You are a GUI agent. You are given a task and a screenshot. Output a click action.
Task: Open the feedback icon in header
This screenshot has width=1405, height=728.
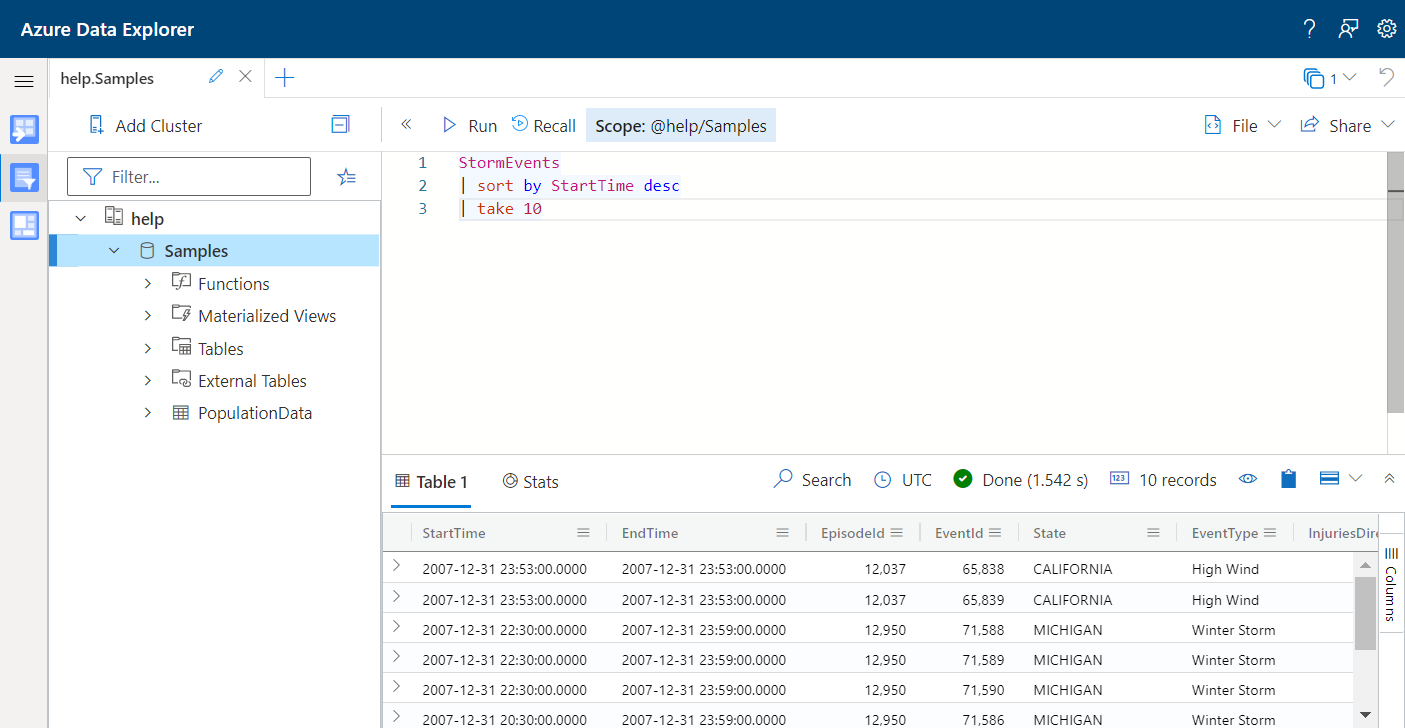pos(1348,29)
